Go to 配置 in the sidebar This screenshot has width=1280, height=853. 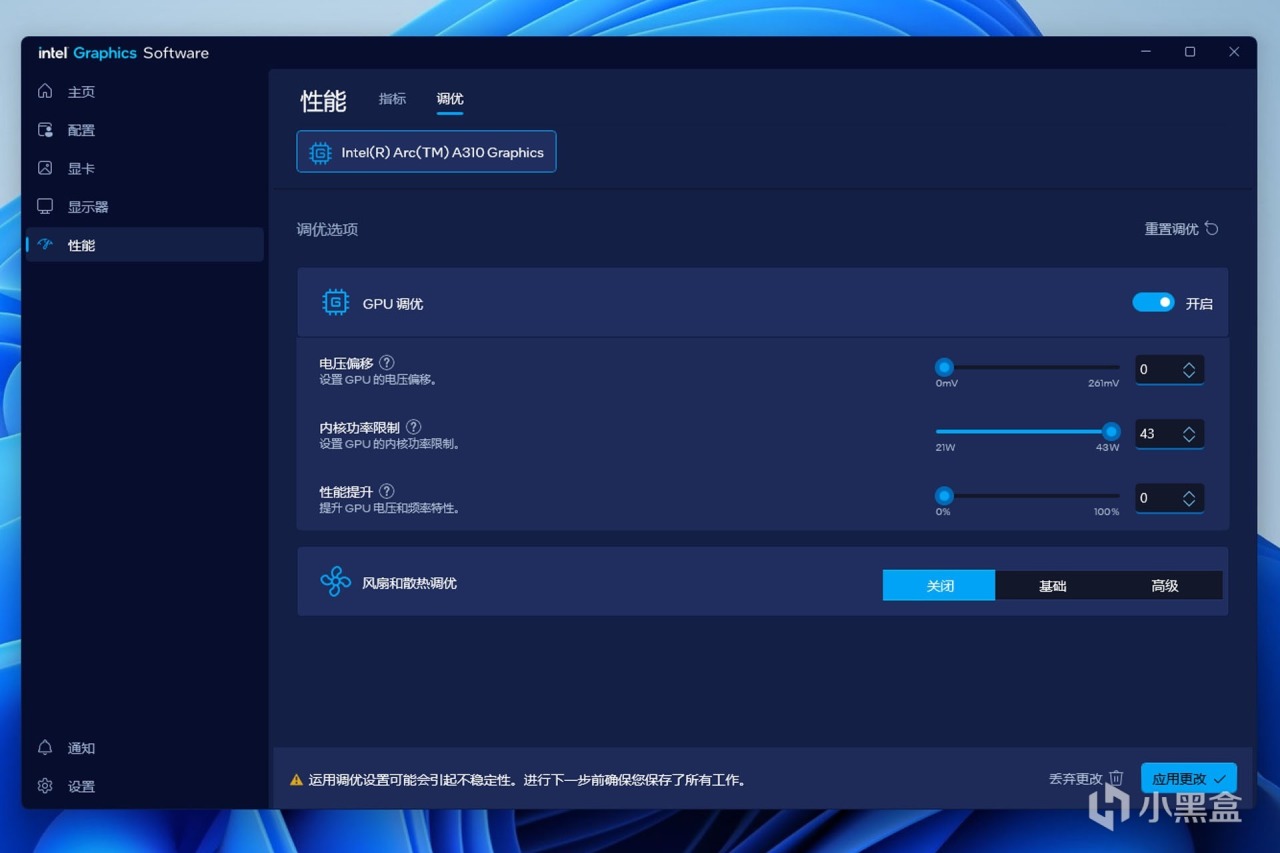[143, 130]
